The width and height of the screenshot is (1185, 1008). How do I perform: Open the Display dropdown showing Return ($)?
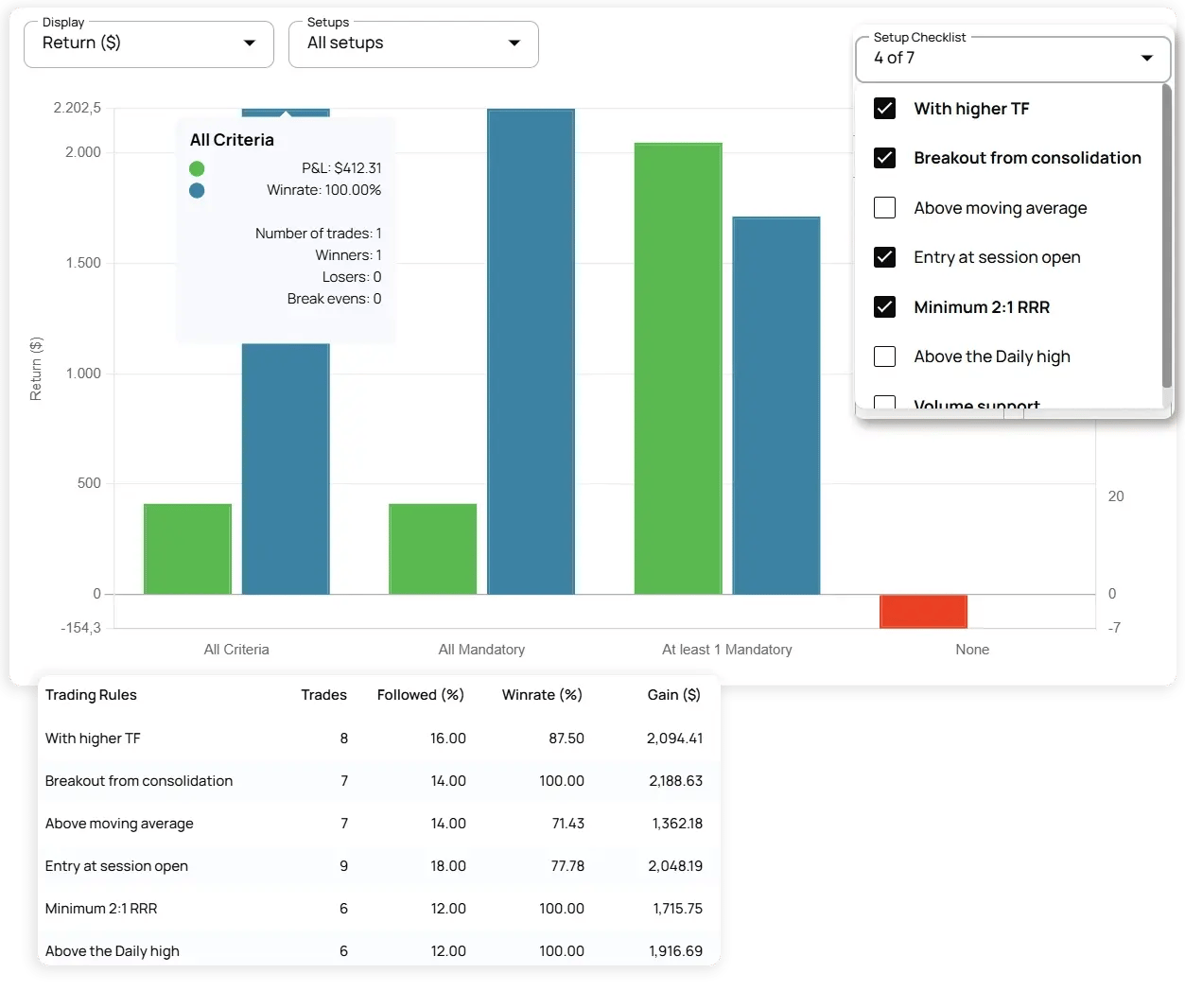[148, 43]
